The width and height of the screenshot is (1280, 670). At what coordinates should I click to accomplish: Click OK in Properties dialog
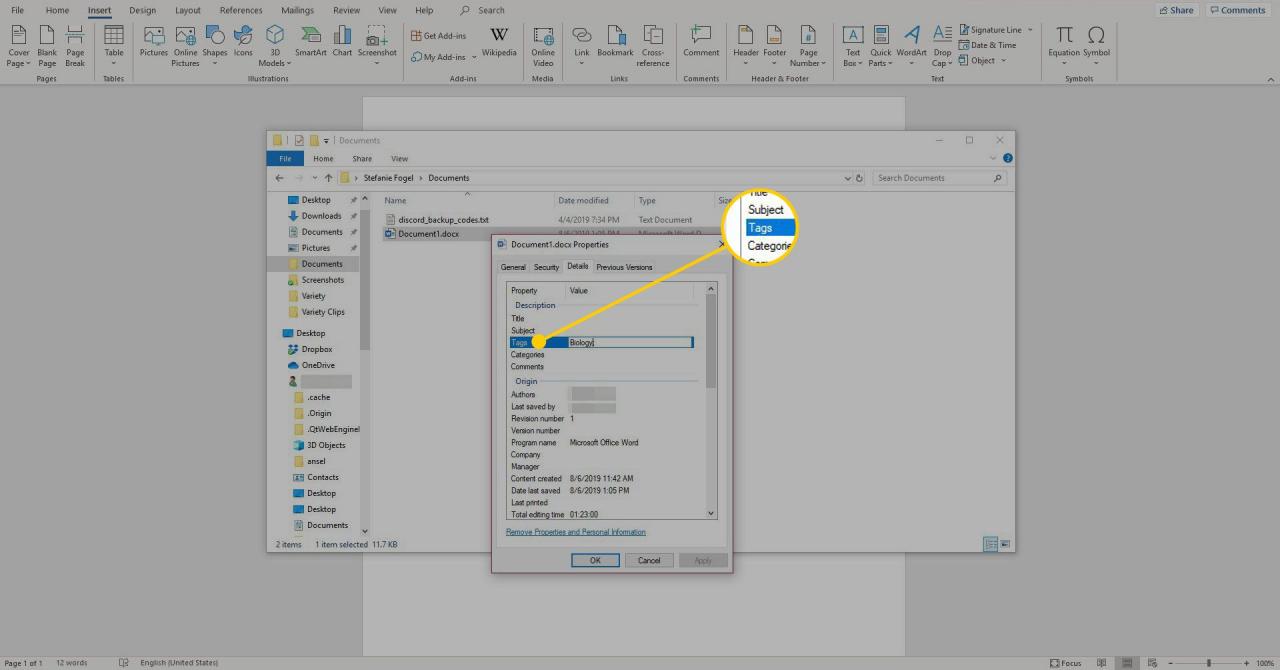click(595, 560)
